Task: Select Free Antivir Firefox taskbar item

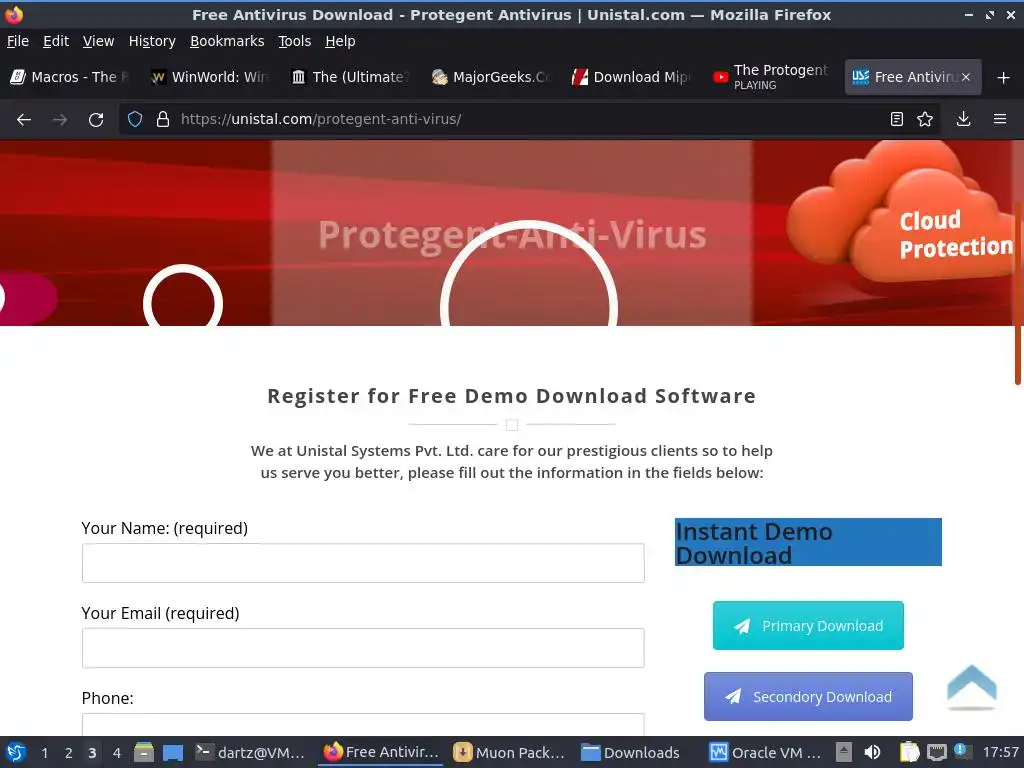Action: (x=381, y=752)
